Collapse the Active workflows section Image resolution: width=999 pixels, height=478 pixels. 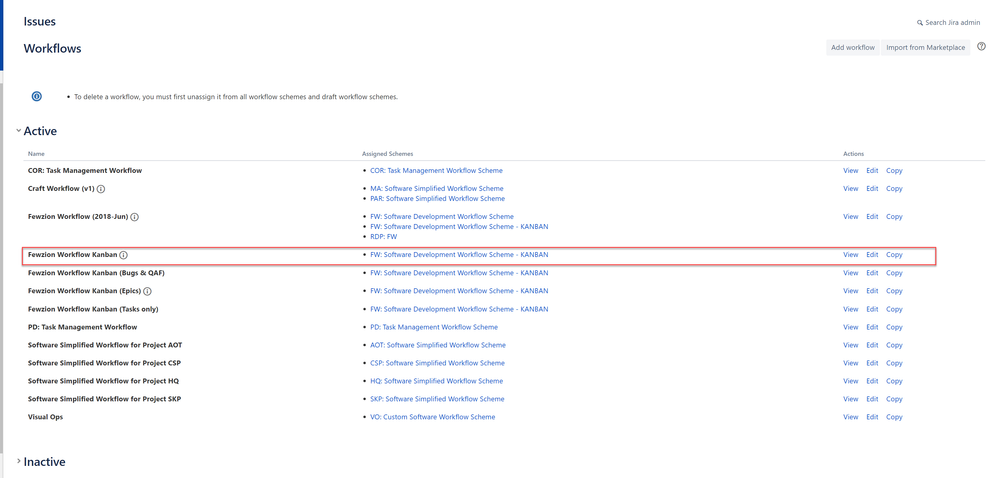(x=19, y=131)
